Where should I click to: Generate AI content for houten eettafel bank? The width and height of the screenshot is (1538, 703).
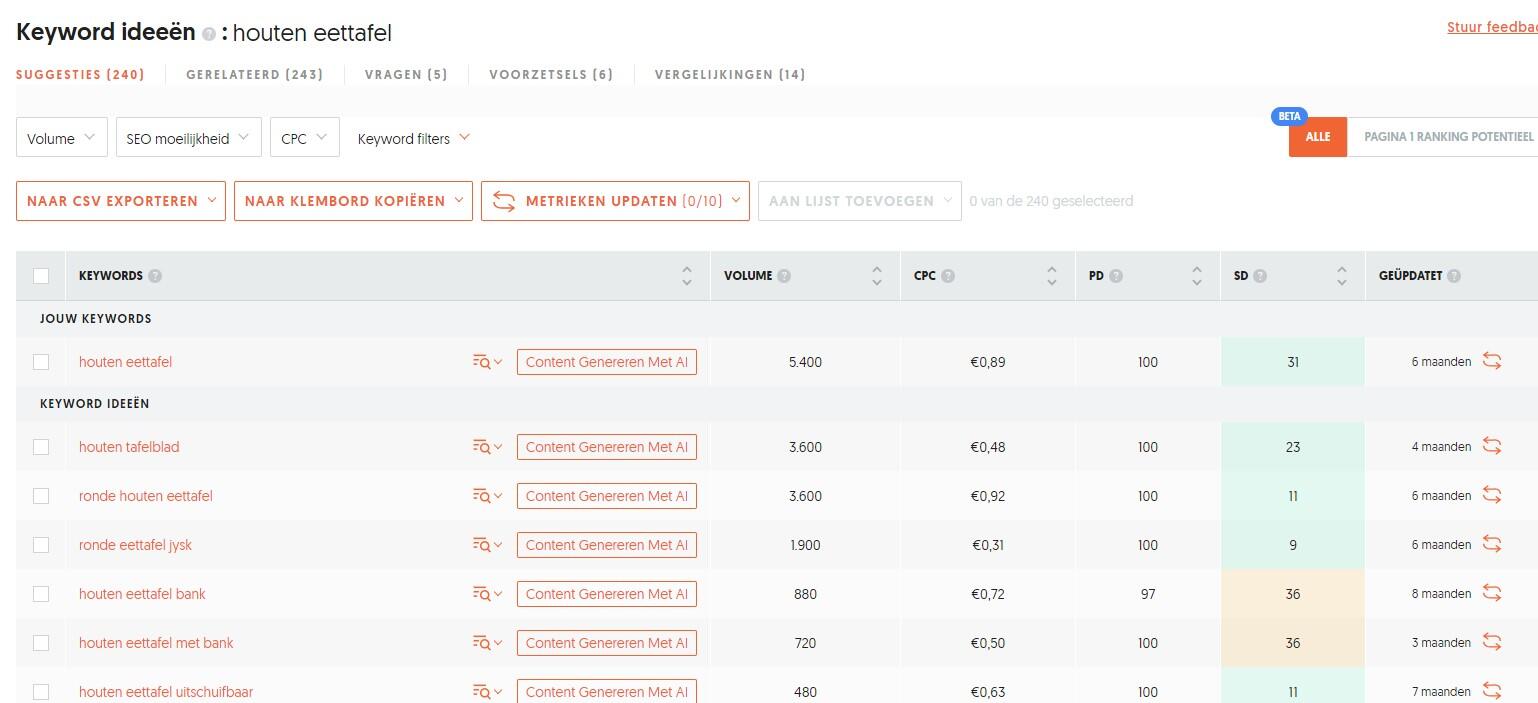[607, 594]
